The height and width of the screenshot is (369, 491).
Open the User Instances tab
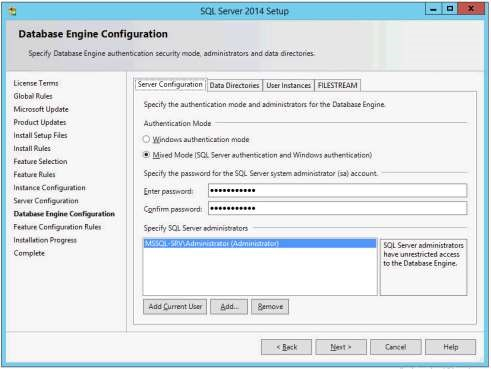(288, 85)
